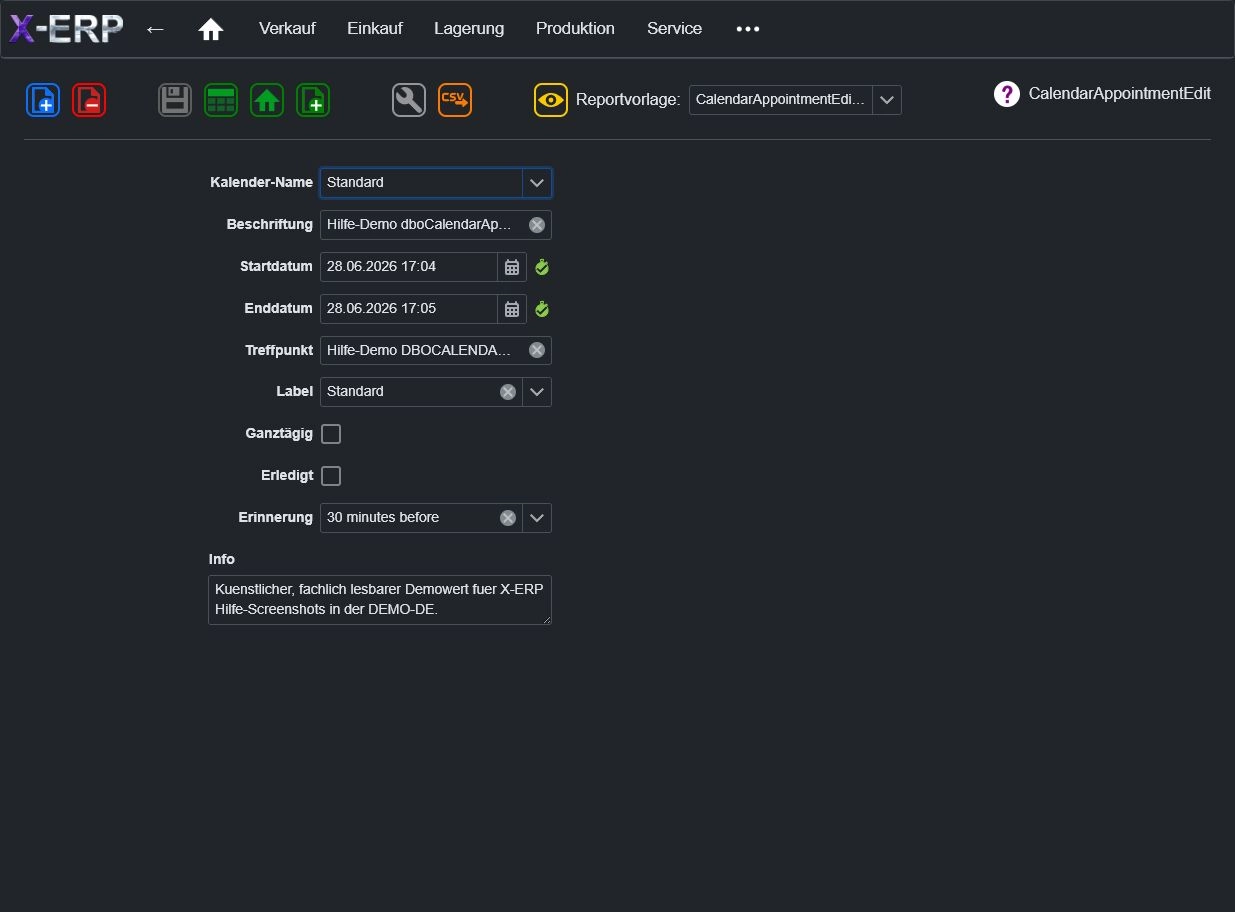Open the Lagerung menu

(469, 29)
